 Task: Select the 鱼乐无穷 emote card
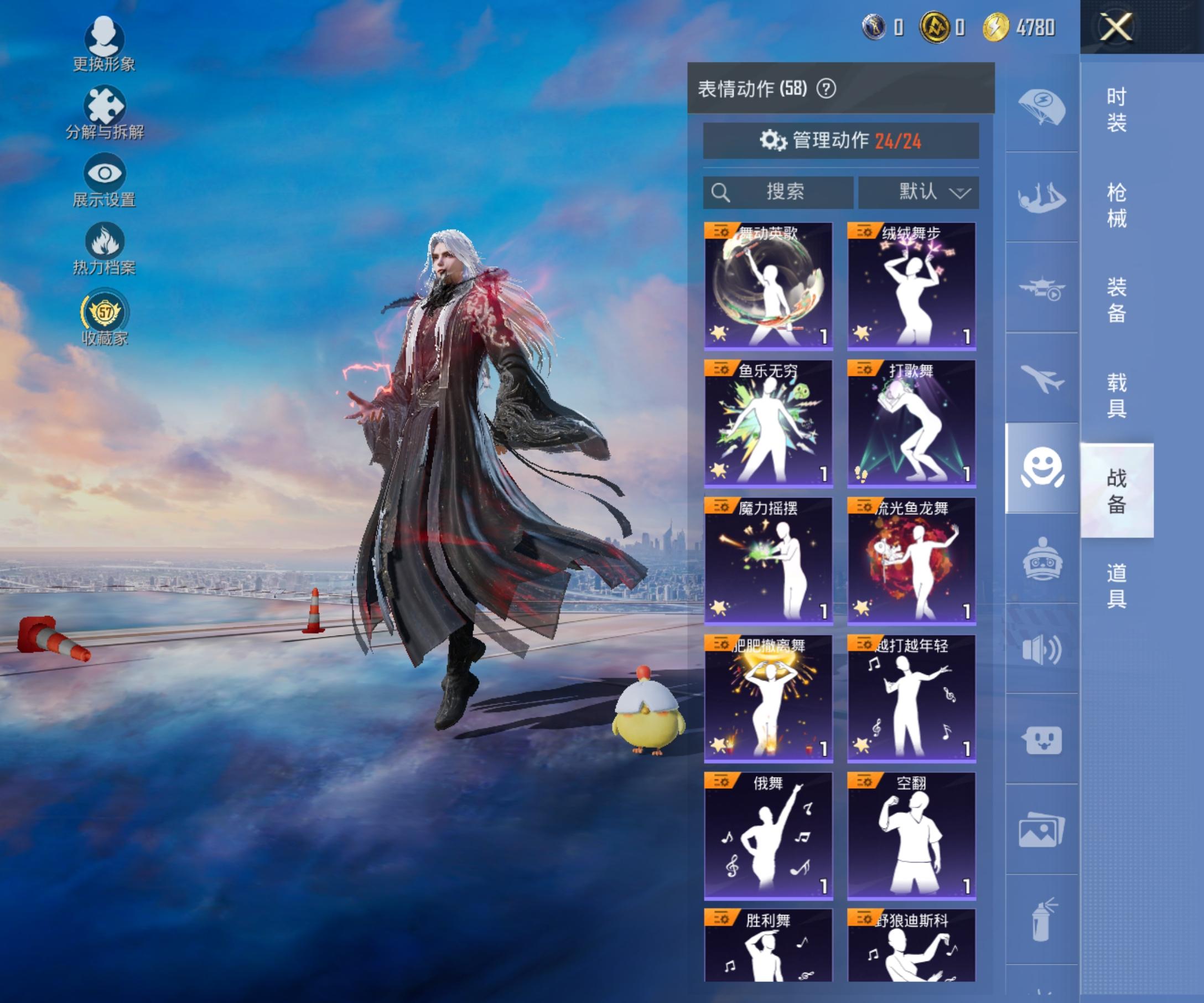[x=768, y=424]
